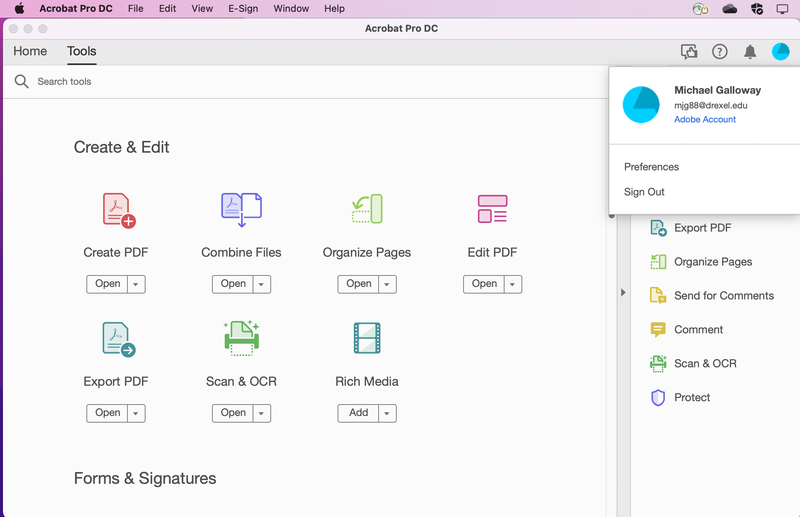Click Open under Edit PDF
Screen dimensions: 800x517
484,284
